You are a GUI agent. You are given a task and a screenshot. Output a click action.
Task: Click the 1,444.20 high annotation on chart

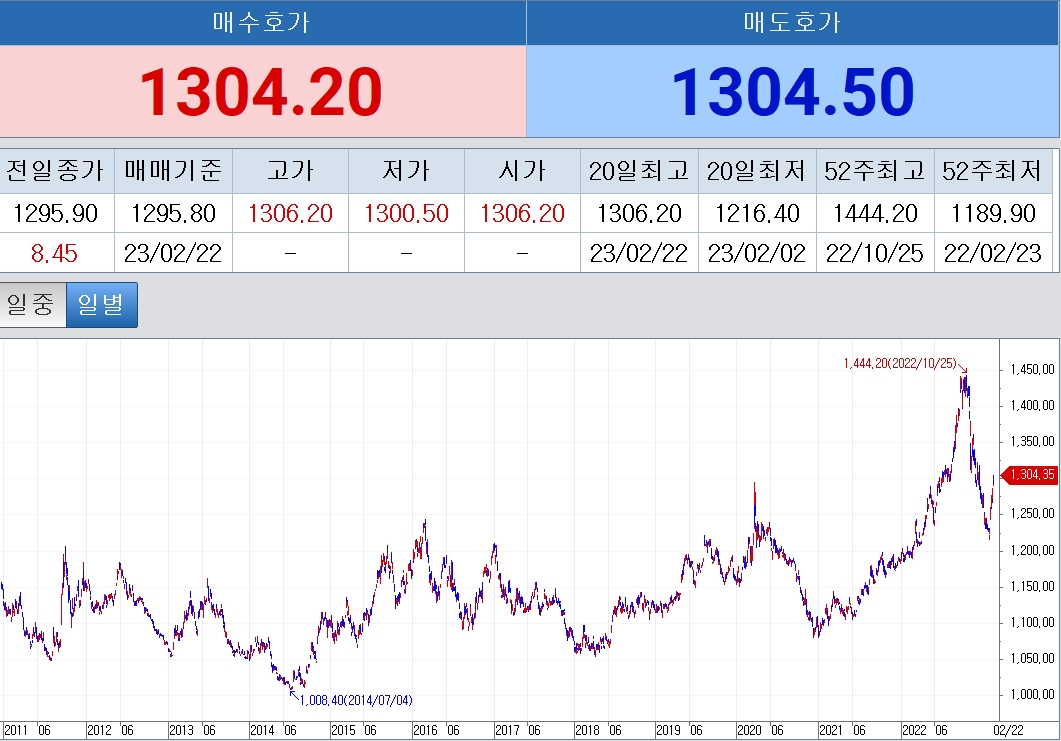pos(900,363)
